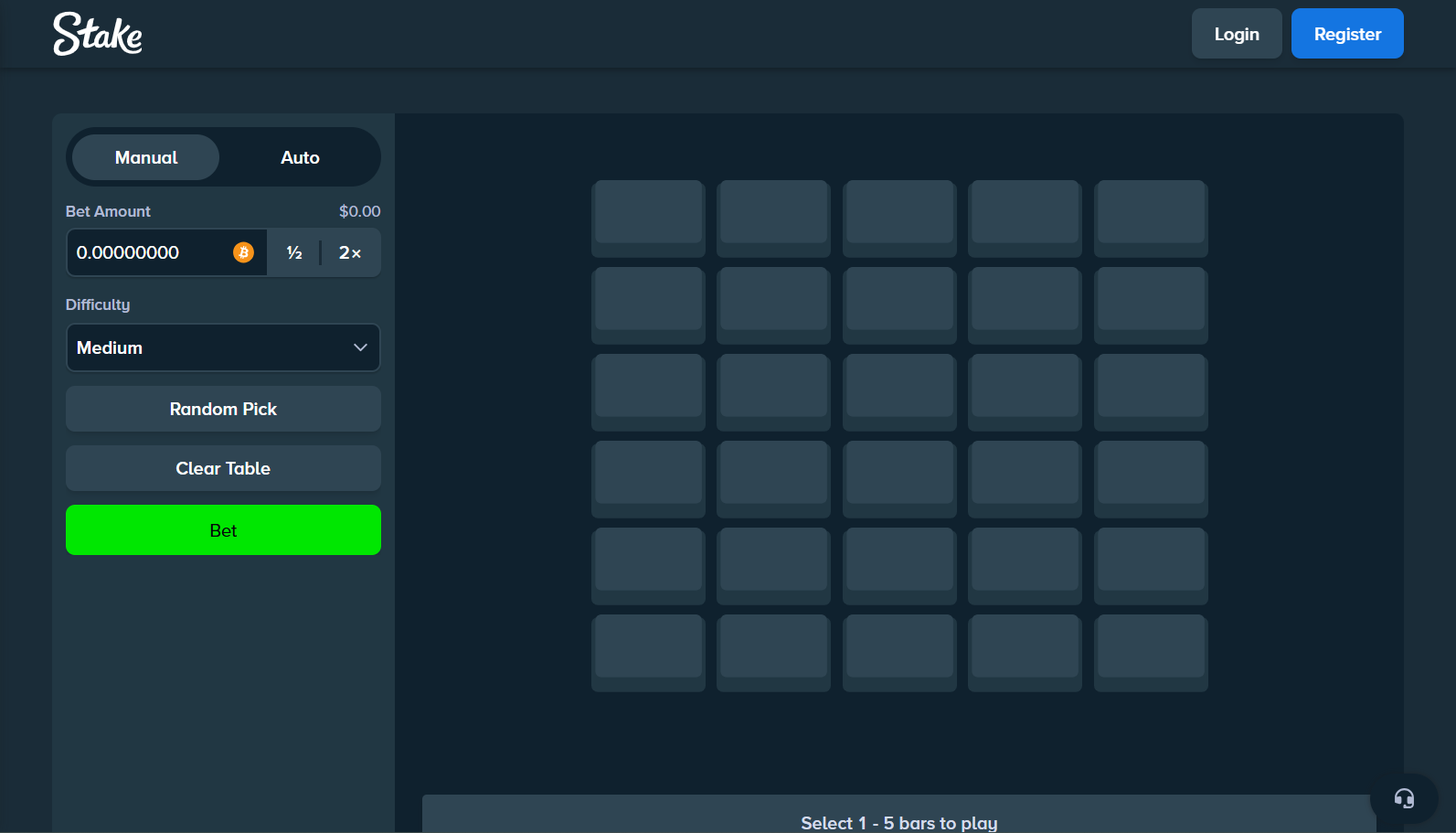Open the Login page

pyautogui.click(x=1236, y=34)
